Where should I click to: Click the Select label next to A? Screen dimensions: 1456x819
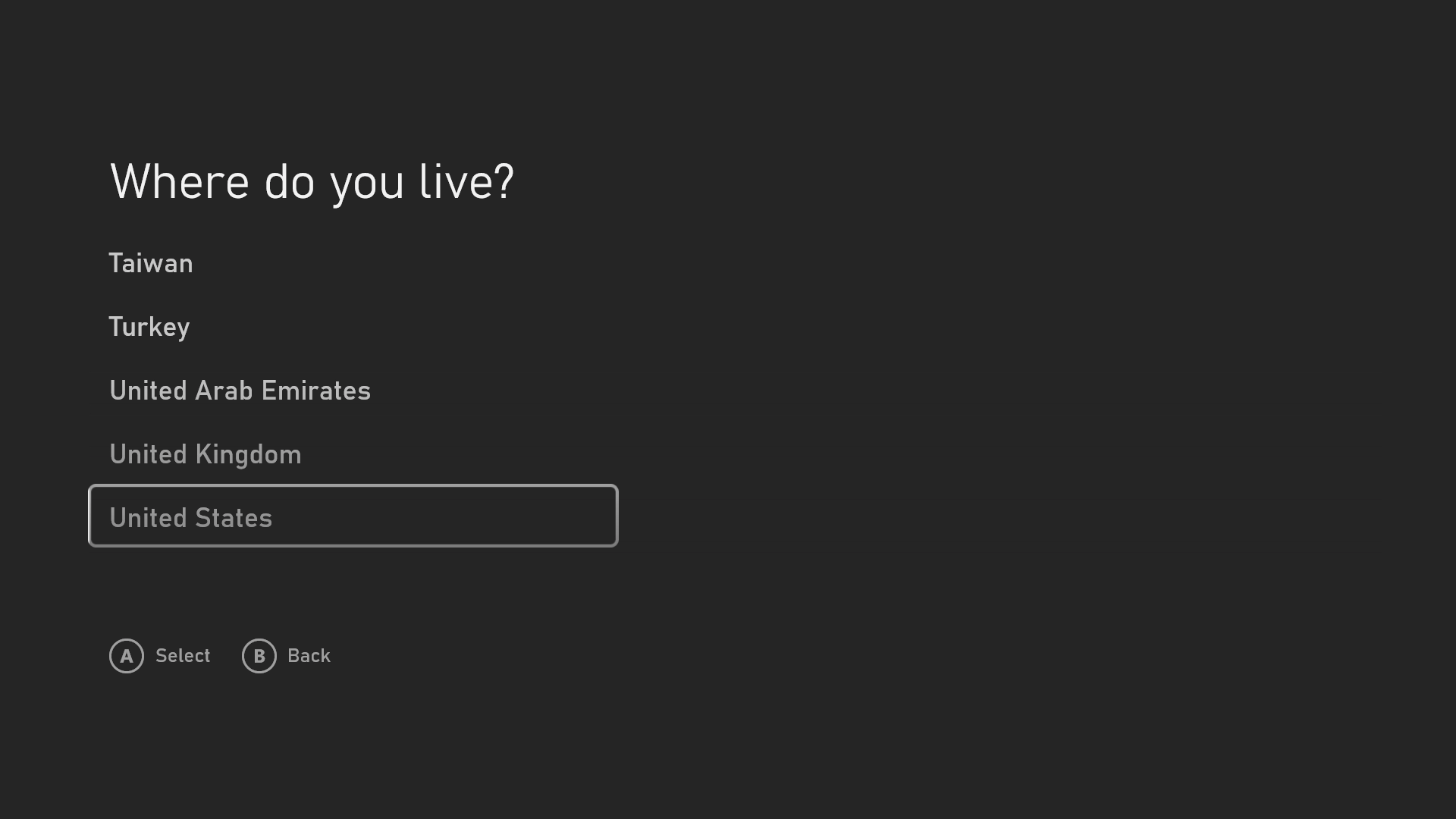(x=183, y=656)
